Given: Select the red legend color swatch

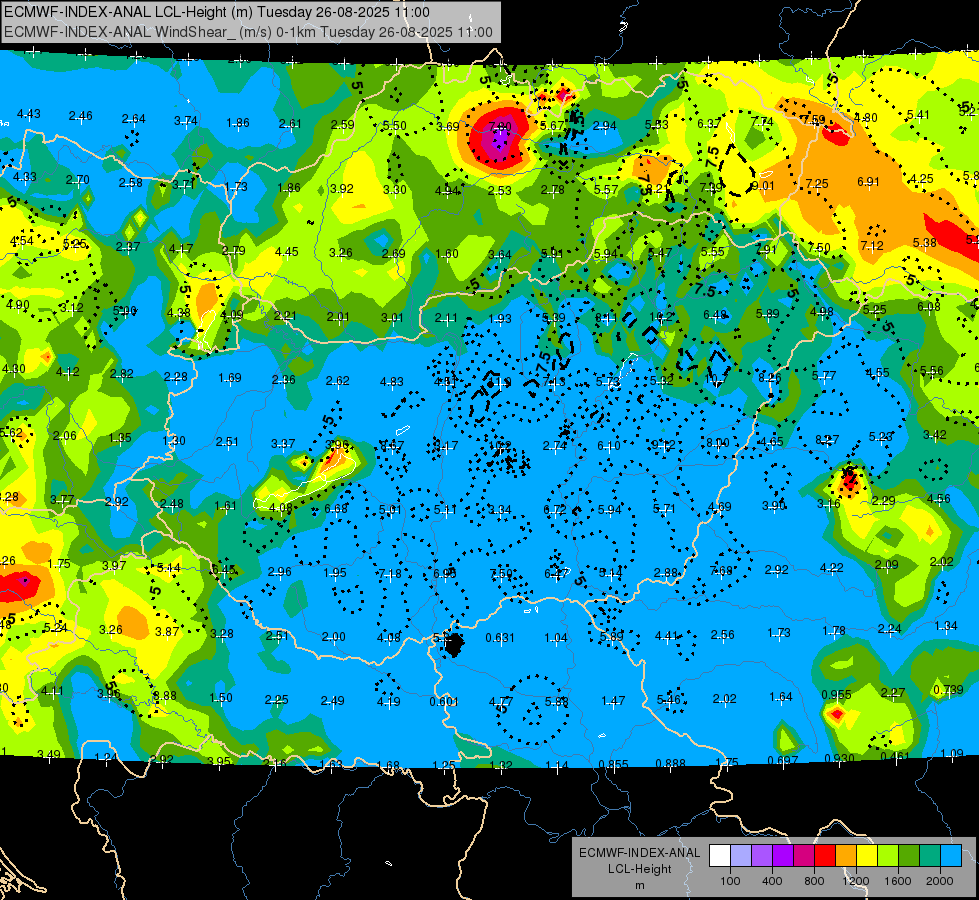Looking at the screenshot, I should 825,856.
